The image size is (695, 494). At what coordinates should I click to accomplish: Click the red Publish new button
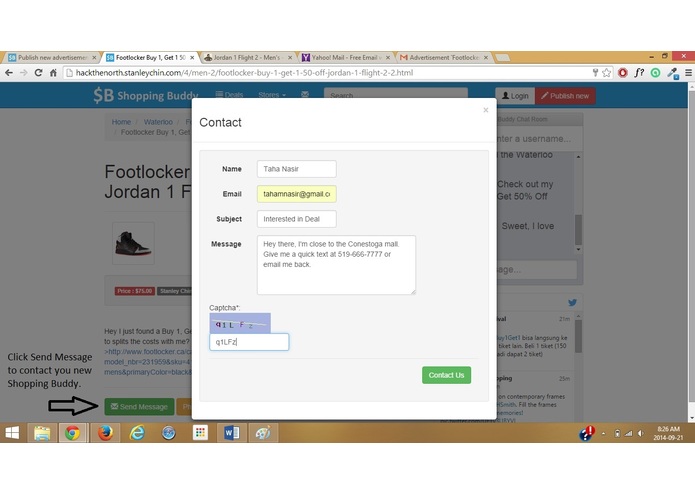point(565,96)
